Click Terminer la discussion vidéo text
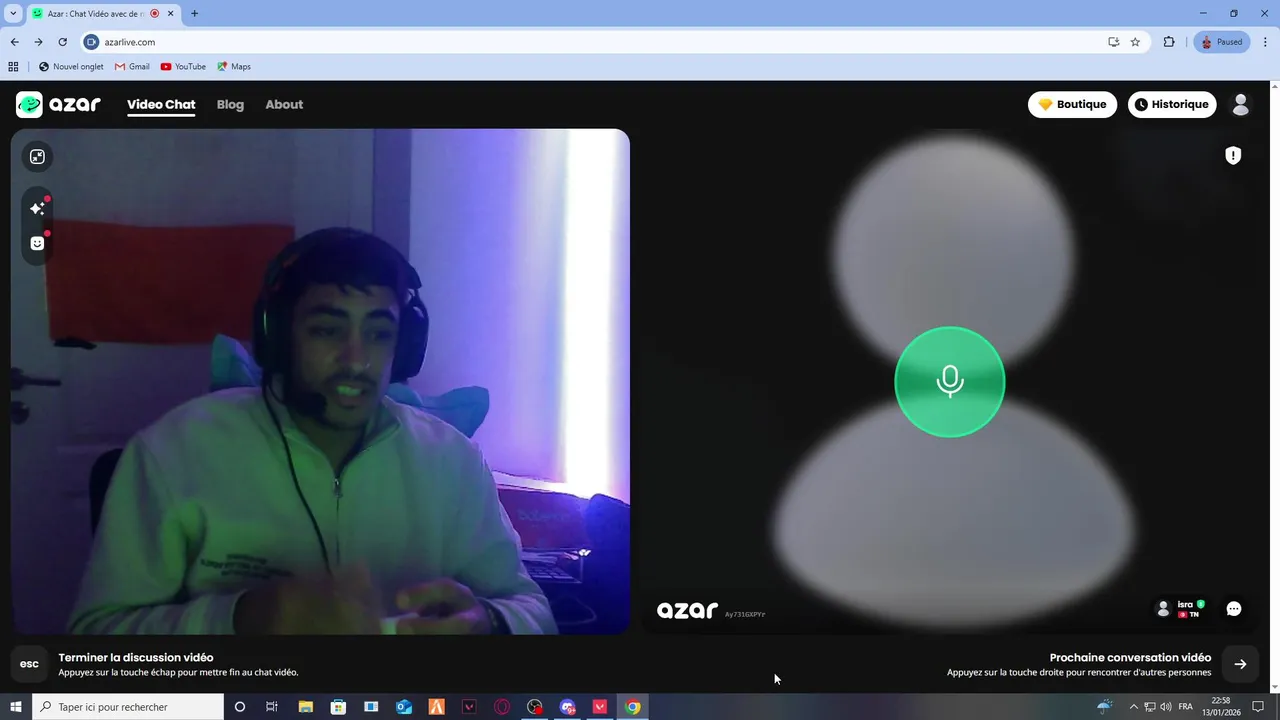 coord(136,658)
